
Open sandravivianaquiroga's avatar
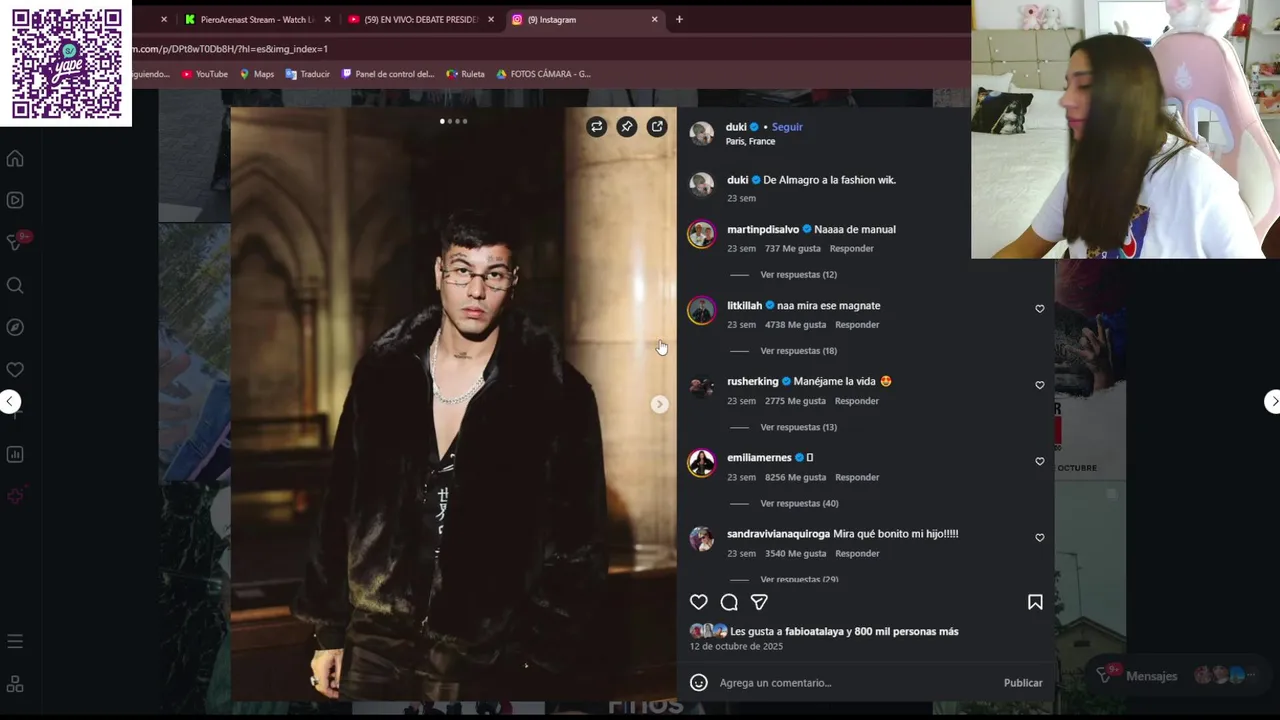pyautogui.click(x=702, y=538)
